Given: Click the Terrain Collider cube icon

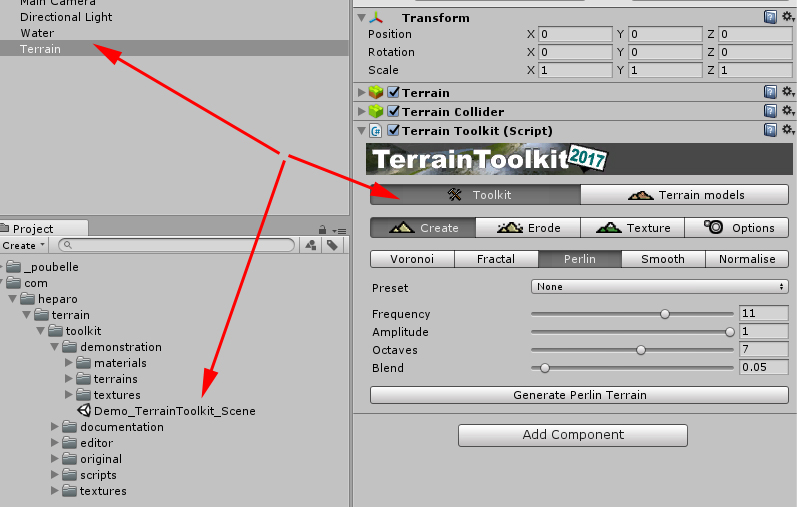Looking at the screenshot, I should coord(376,111).
